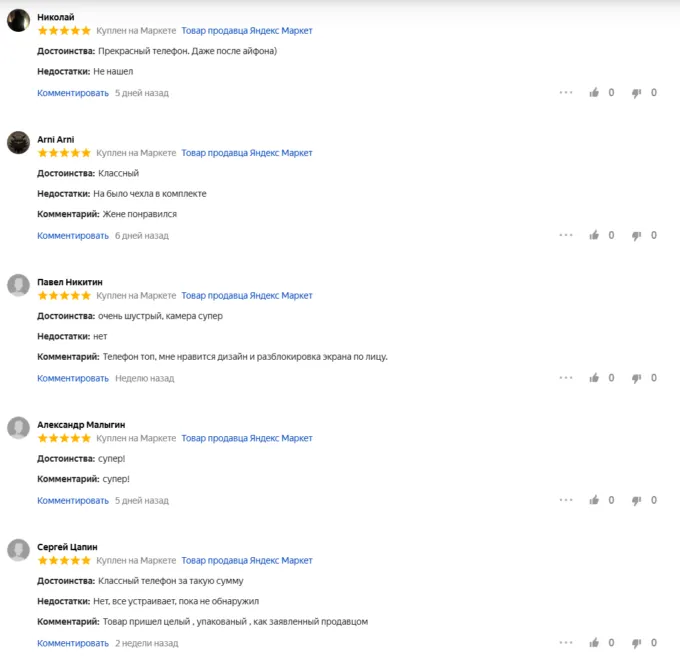Open Arni Arni's profile picture
The width and height of the screenshot is (680, 661).
coord(18,143)
